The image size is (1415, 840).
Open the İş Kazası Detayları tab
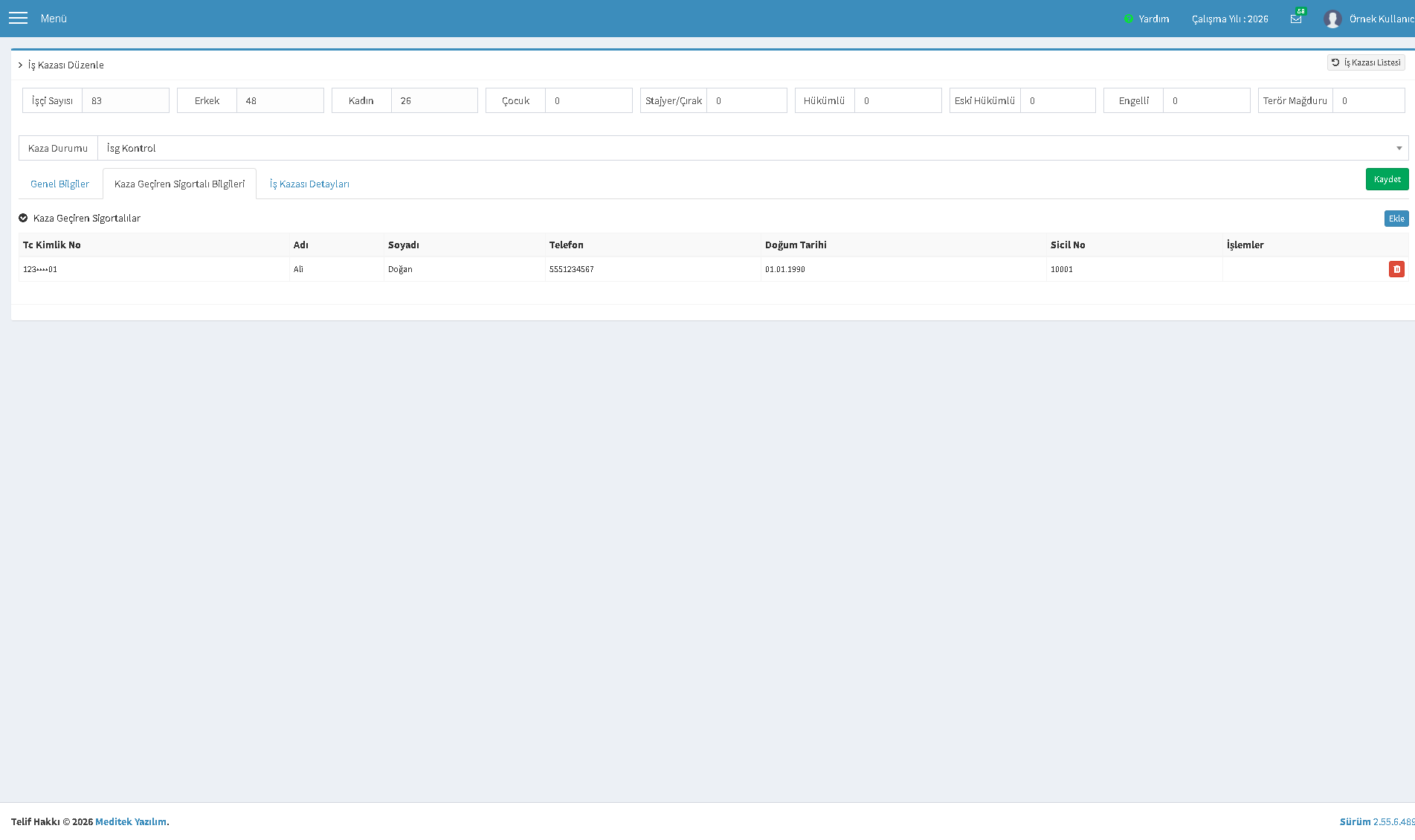[x=309, y=184]
